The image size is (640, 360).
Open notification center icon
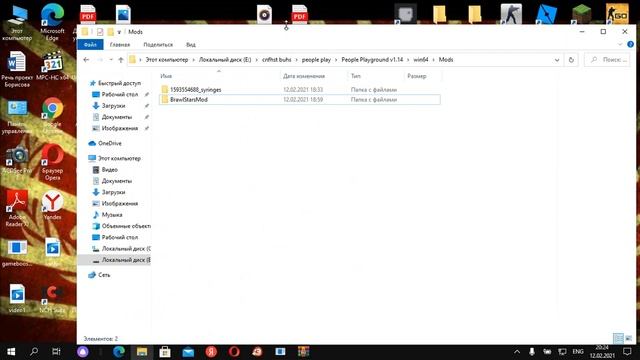click(x=627, y=351)
